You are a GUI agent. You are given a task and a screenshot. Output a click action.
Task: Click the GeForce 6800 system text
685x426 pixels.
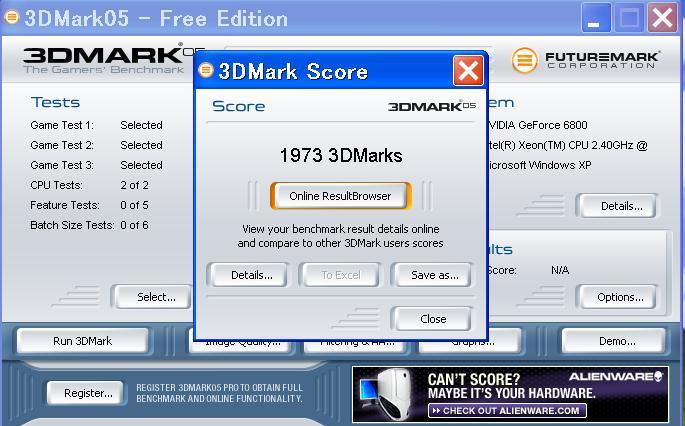538,125
